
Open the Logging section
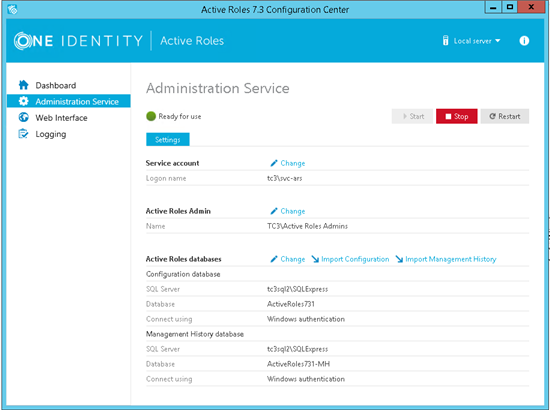51,134
